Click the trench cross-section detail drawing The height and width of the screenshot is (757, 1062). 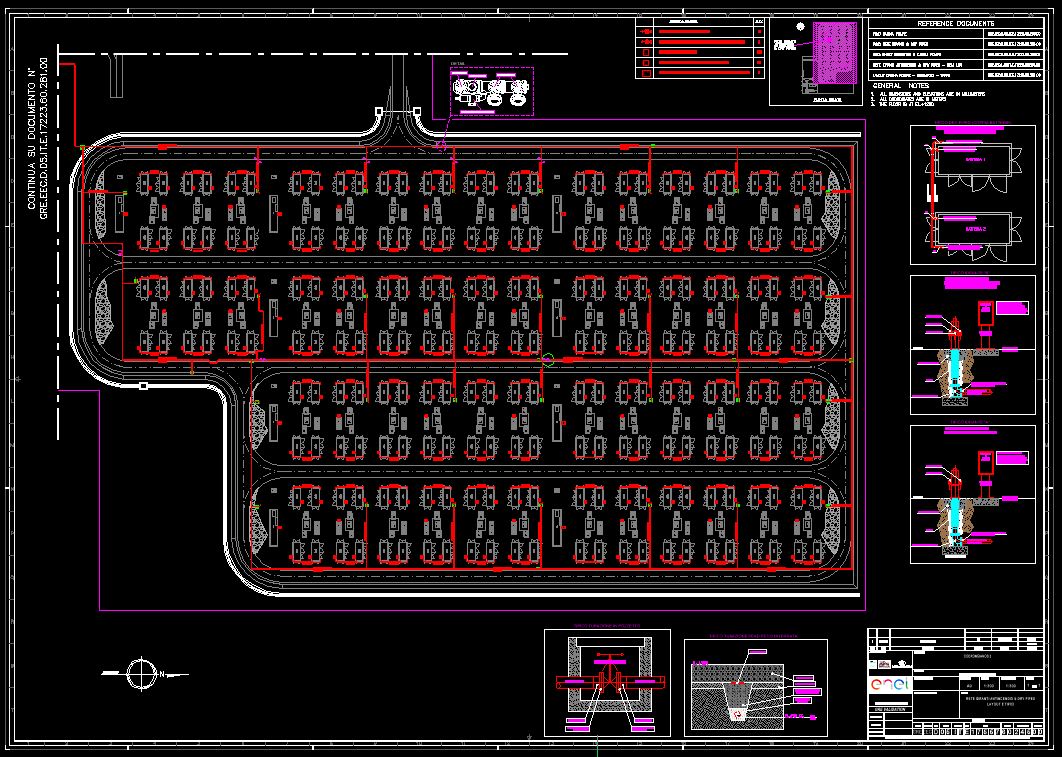(755, 689)
